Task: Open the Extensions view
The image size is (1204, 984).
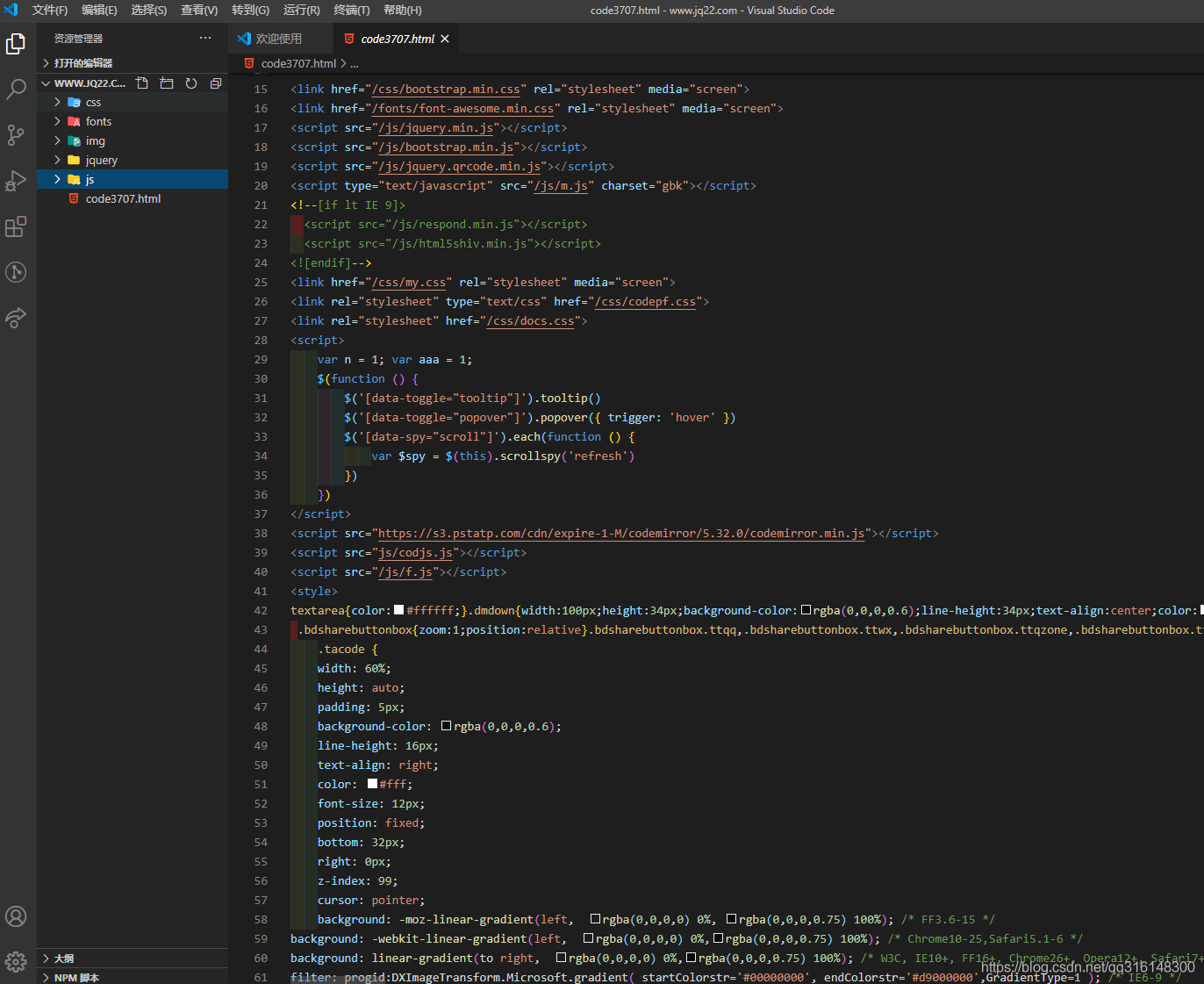Action: click(x=16, y=226)
